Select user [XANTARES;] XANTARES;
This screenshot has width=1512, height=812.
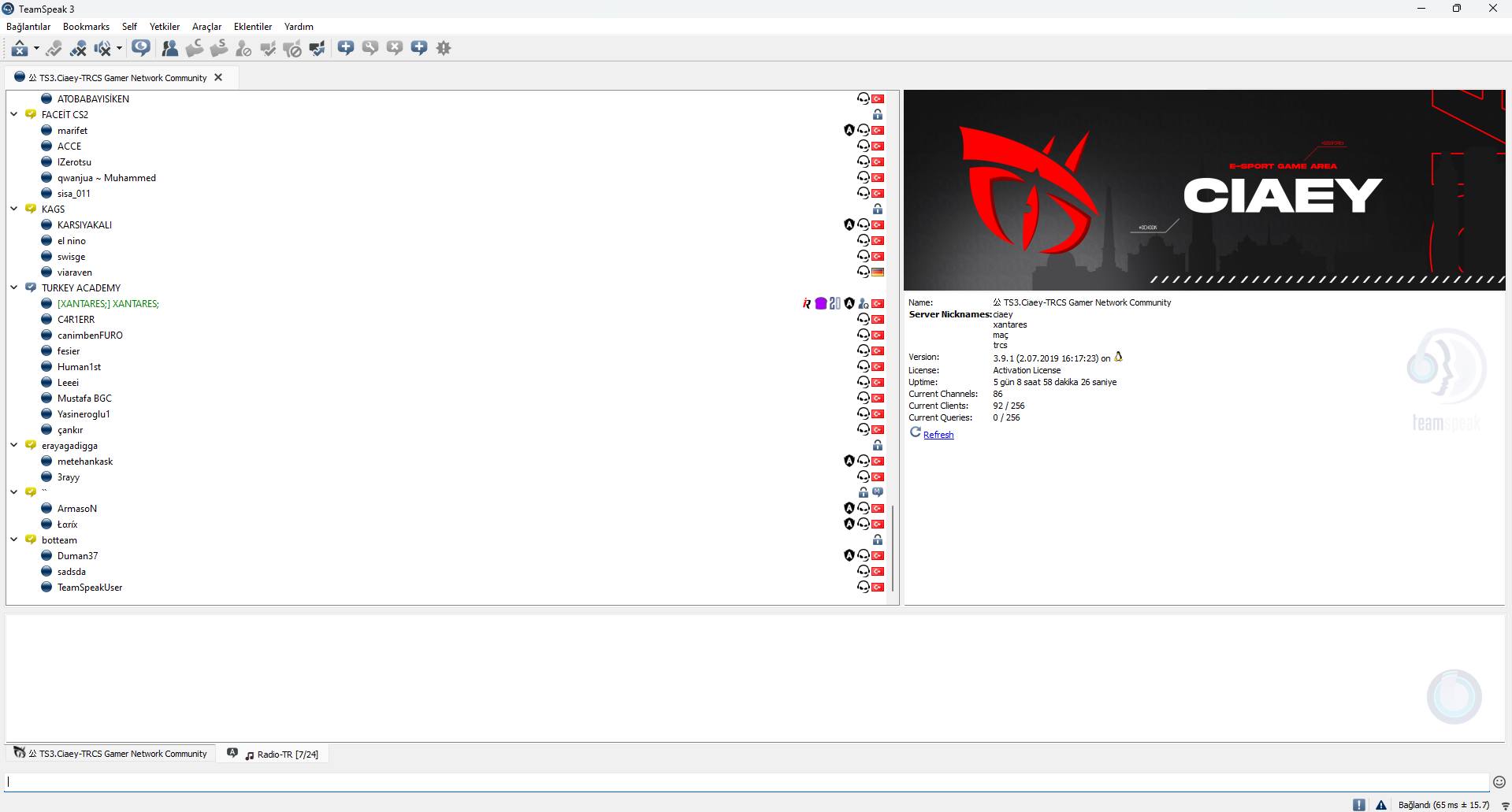tap(108, 304)
